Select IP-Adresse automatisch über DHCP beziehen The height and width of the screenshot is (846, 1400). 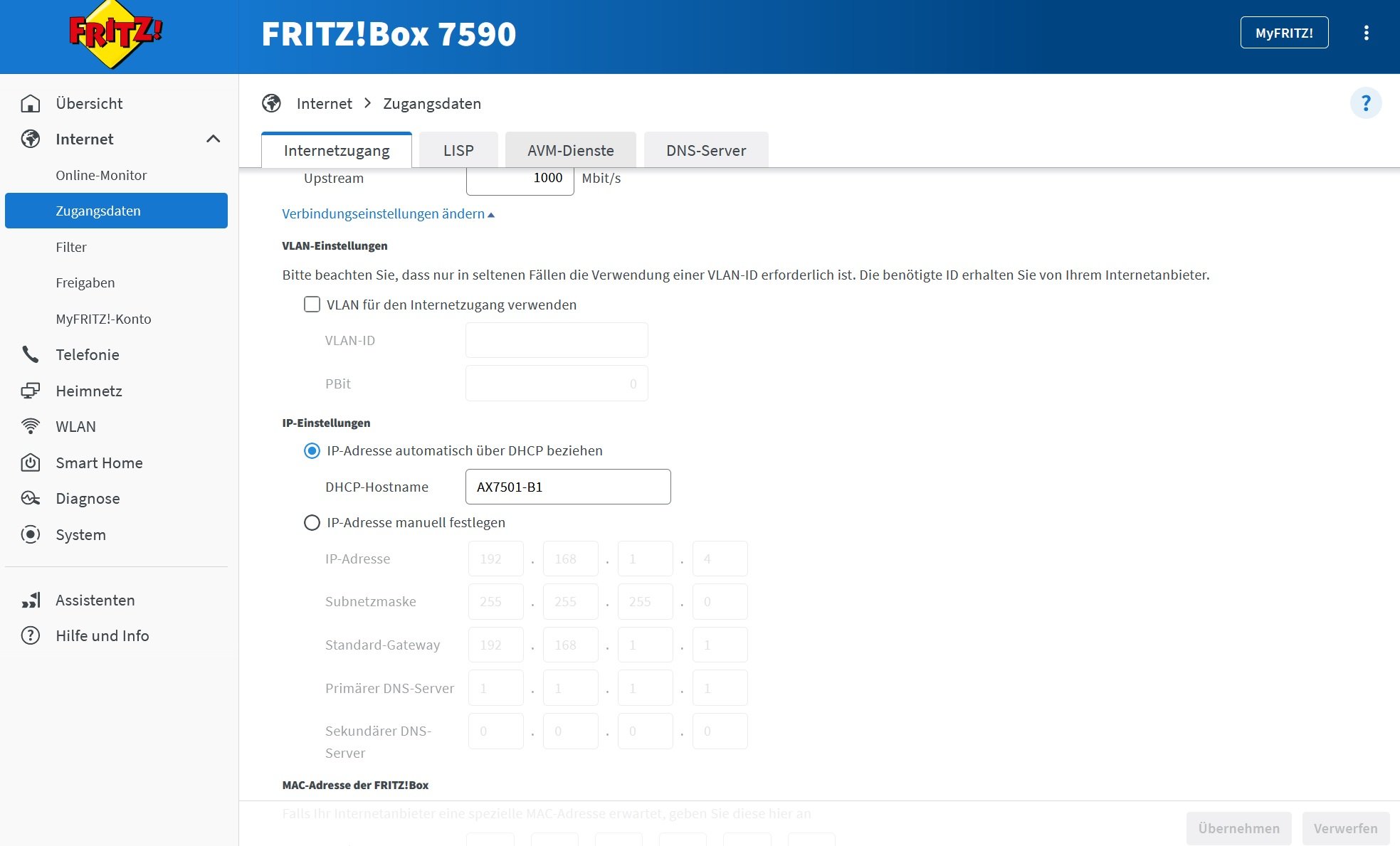(x=312, y=450)
